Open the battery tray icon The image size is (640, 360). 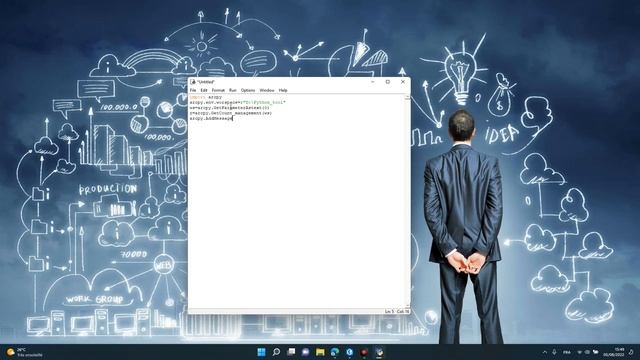click(x=596, y=352)
